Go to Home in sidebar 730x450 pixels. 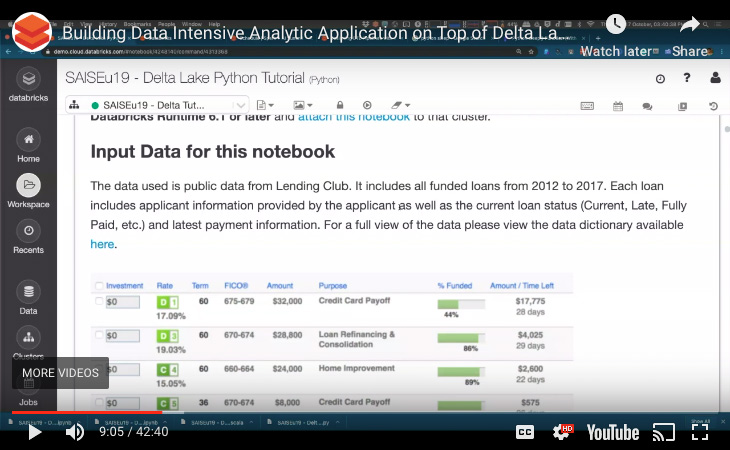pyautogui.click(x=28, y=145)
